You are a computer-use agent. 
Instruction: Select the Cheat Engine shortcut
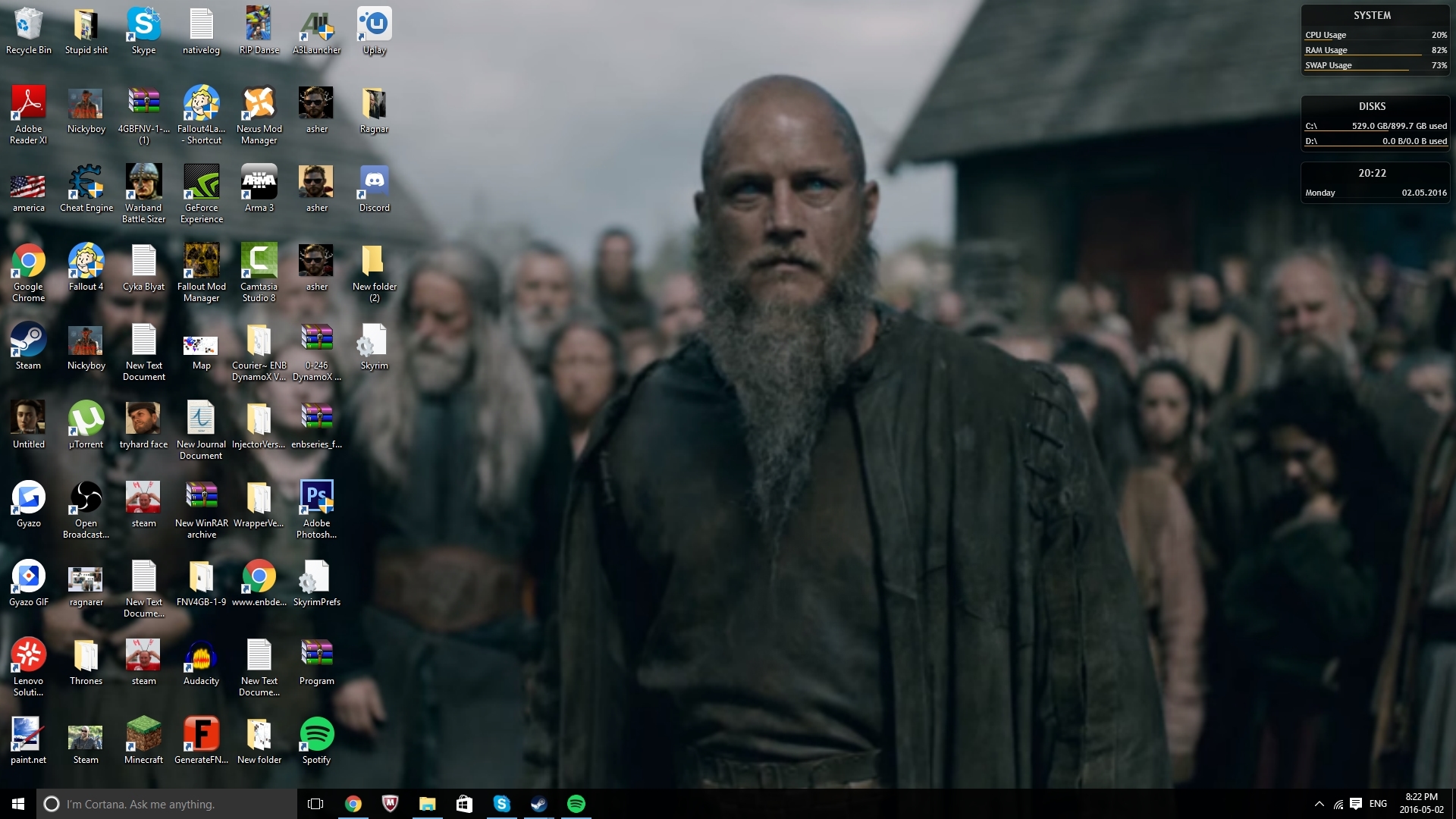click(x=86, y=190)
